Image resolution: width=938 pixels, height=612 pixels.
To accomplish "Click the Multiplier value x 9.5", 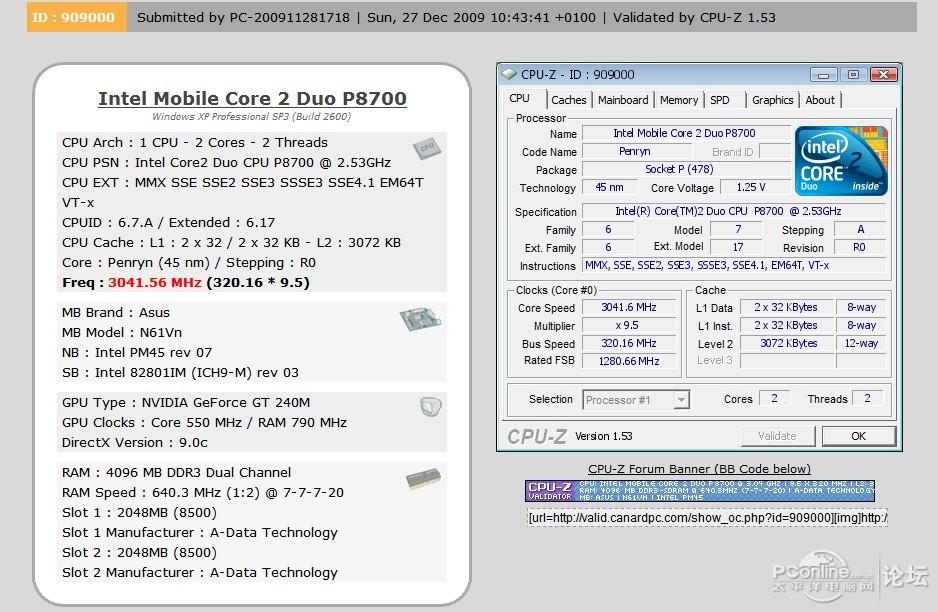I will click(629, 325).
